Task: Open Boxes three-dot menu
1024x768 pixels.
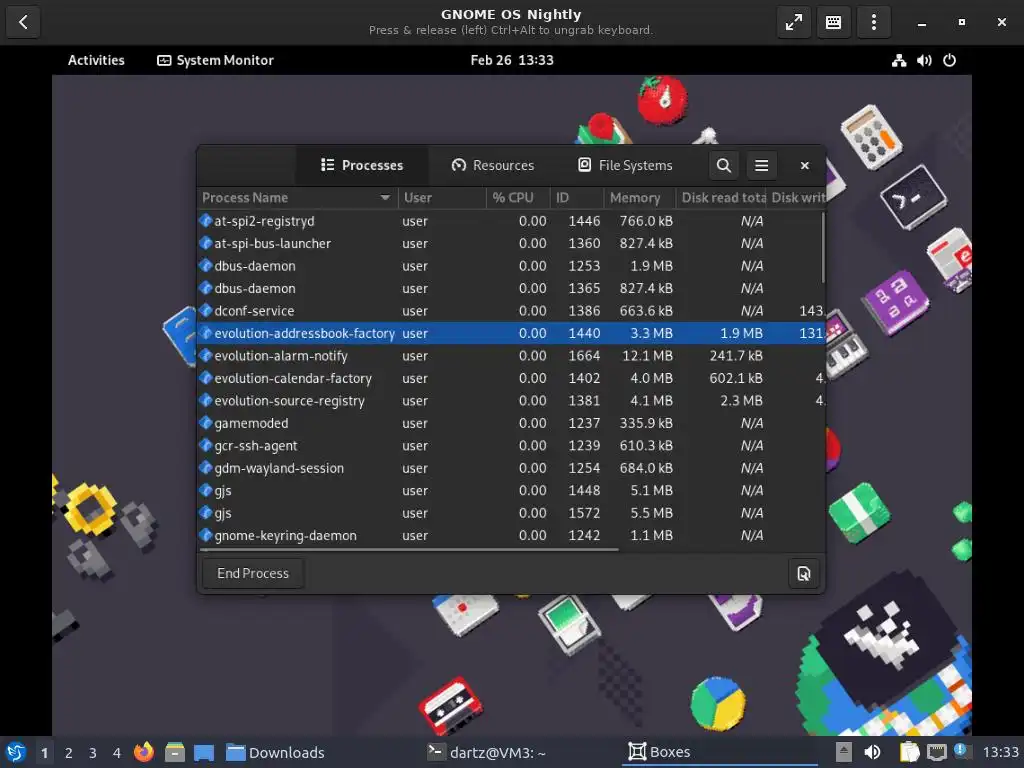Action: pyautogui.click(x=873, y=22)
